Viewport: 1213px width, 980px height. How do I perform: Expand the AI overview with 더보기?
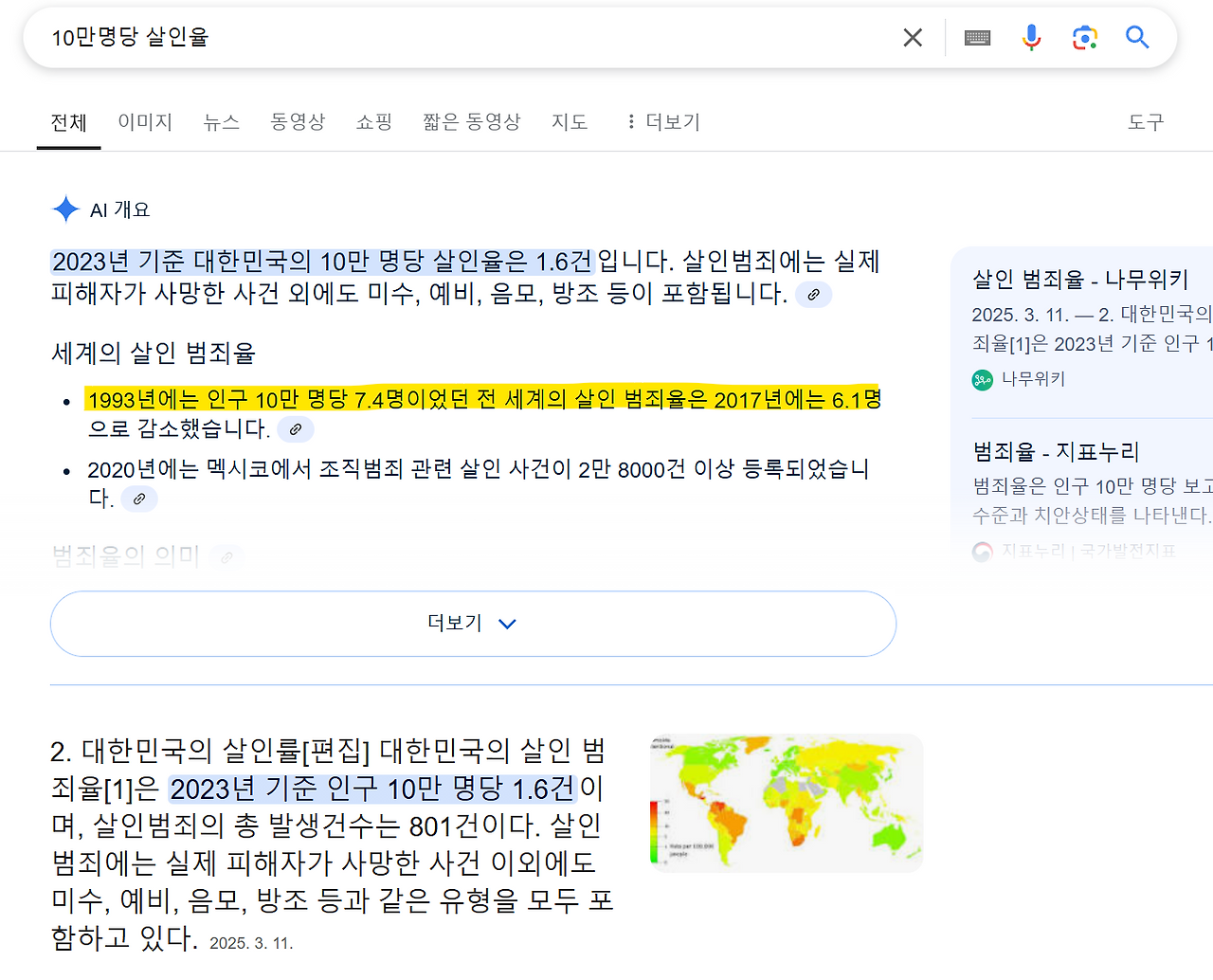[x=473, y=623]
